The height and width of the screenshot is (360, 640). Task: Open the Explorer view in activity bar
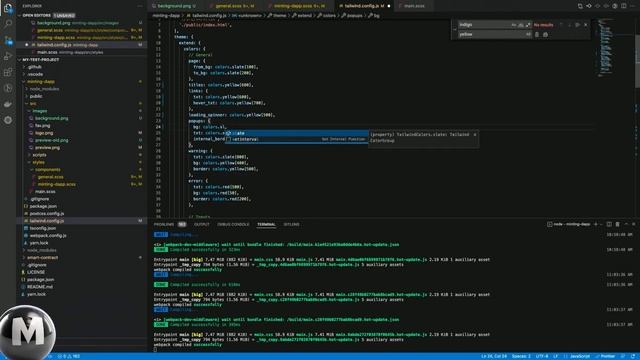point(8,7)
